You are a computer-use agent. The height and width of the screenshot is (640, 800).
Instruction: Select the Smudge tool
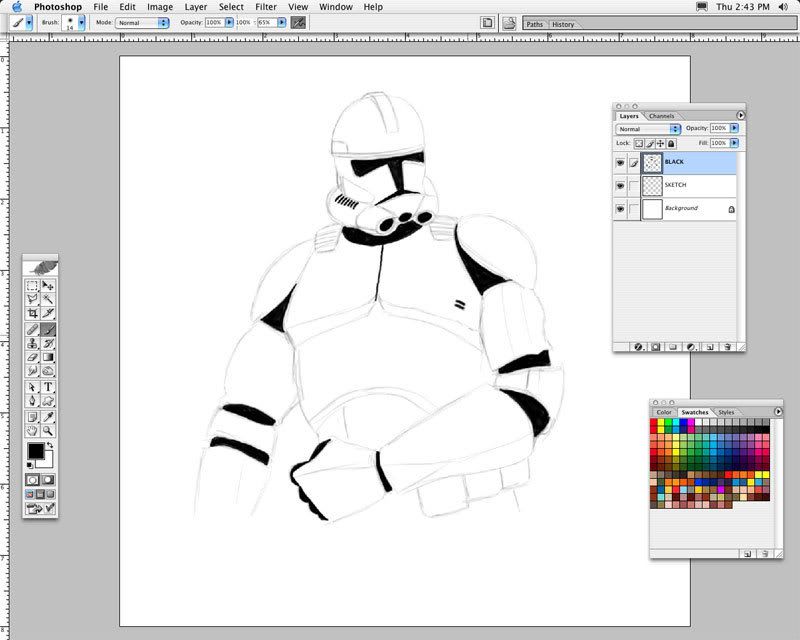pyautogui.click(x=32, y=371)
